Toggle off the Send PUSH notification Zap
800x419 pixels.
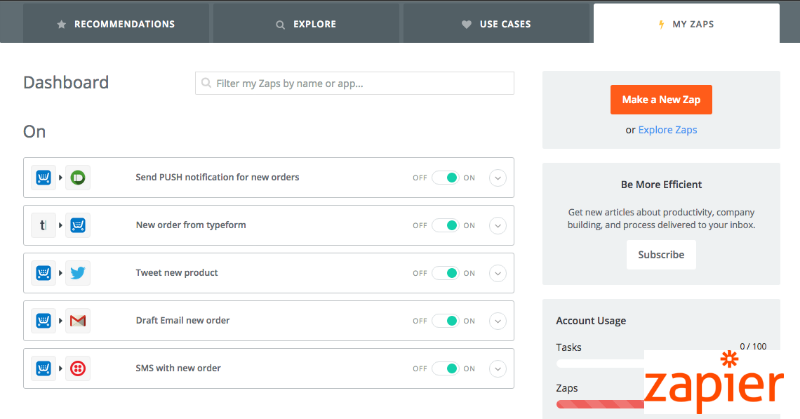point(445,178)
